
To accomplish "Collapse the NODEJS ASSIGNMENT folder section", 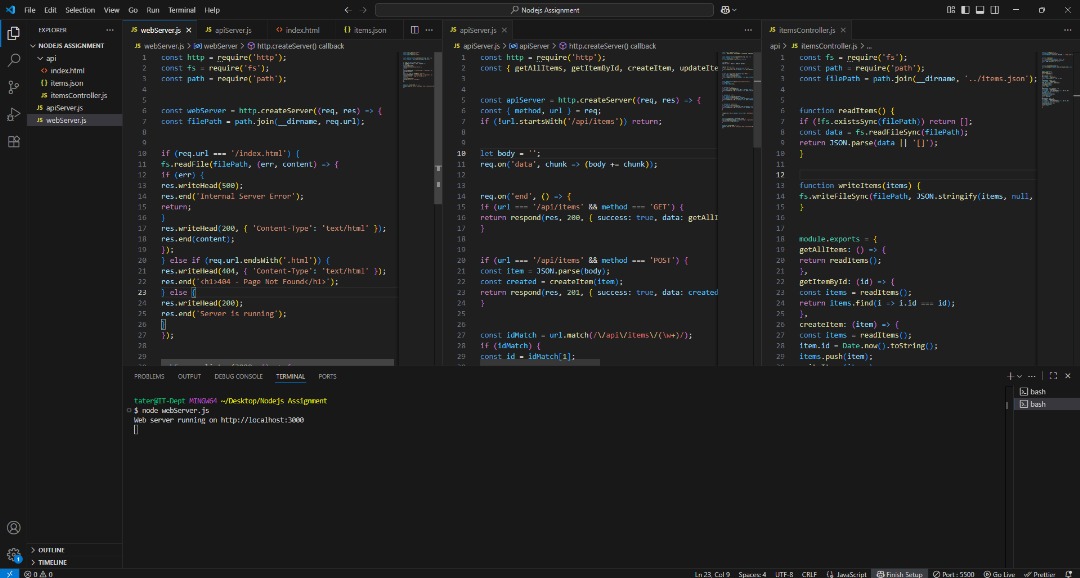I will click(72, 45).
